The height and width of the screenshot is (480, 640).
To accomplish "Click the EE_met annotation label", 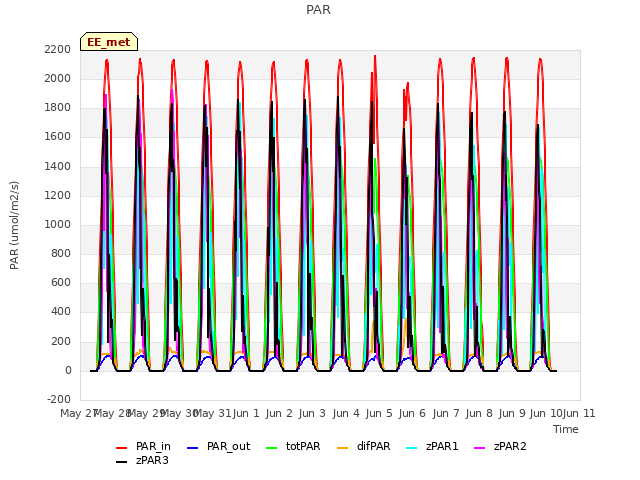I will 109,42.
